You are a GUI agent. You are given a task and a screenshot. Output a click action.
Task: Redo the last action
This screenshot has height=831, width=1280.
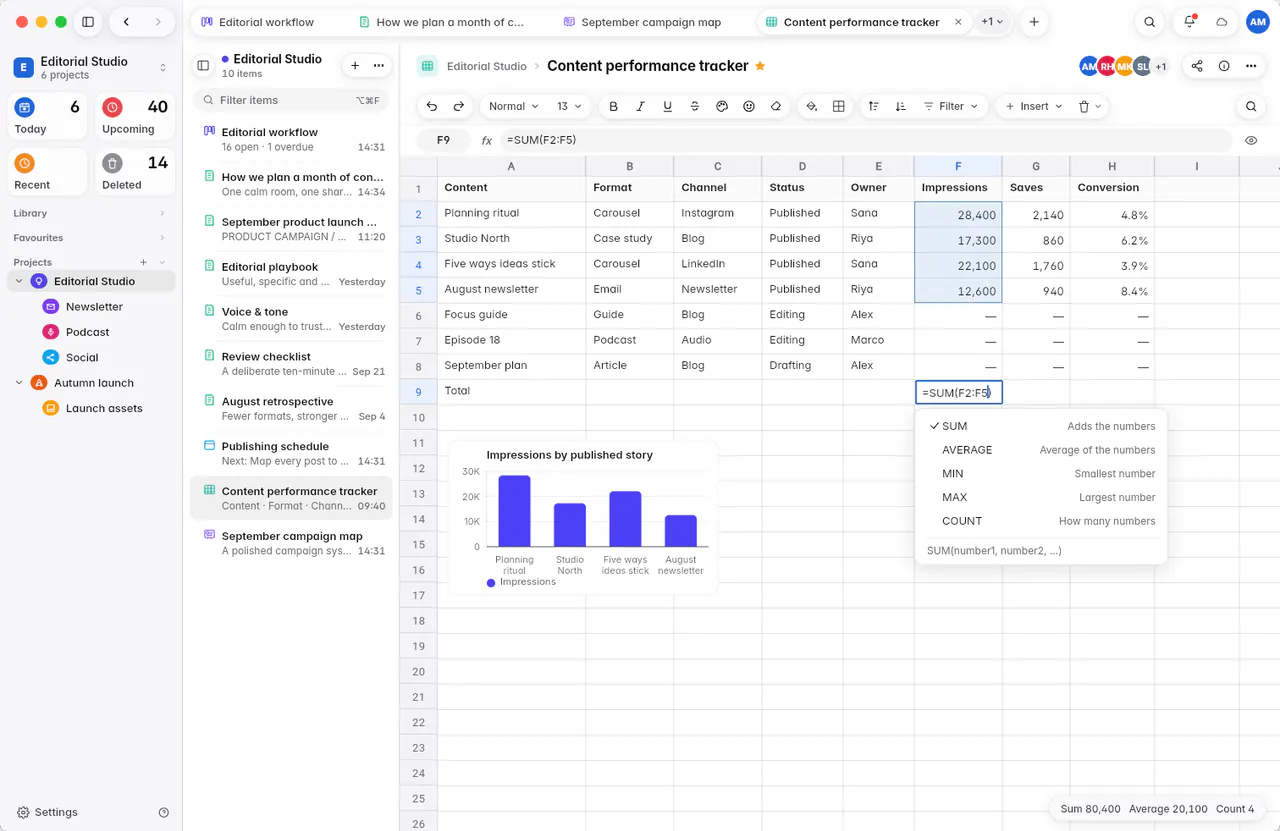[459, 106]
